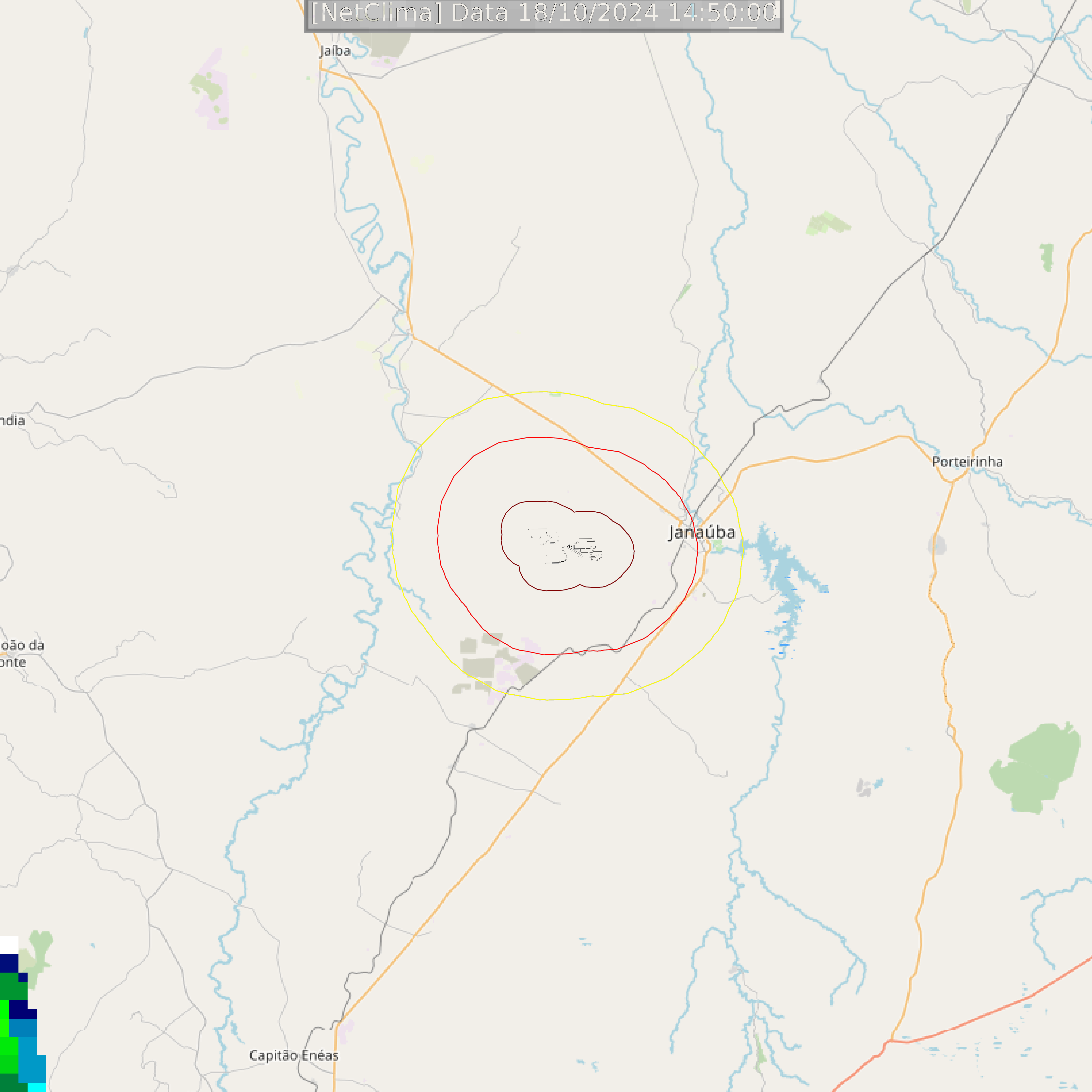Select the outer yellow contour ring
Image resolution: width=1092 pixels, height=1092 pixels.
(566, 545)
